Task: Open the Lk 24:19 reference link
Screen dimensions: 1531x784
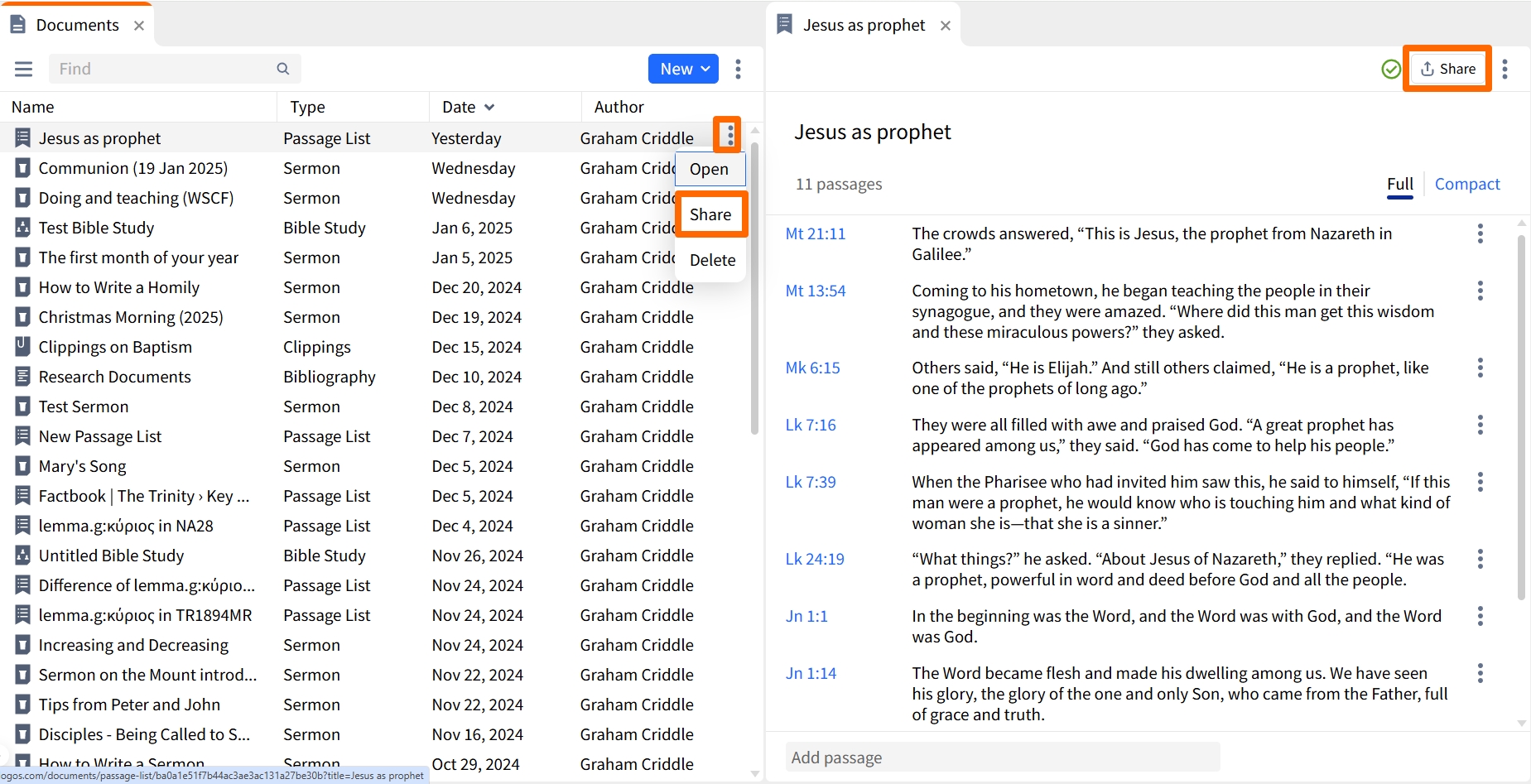Action: 815,559
